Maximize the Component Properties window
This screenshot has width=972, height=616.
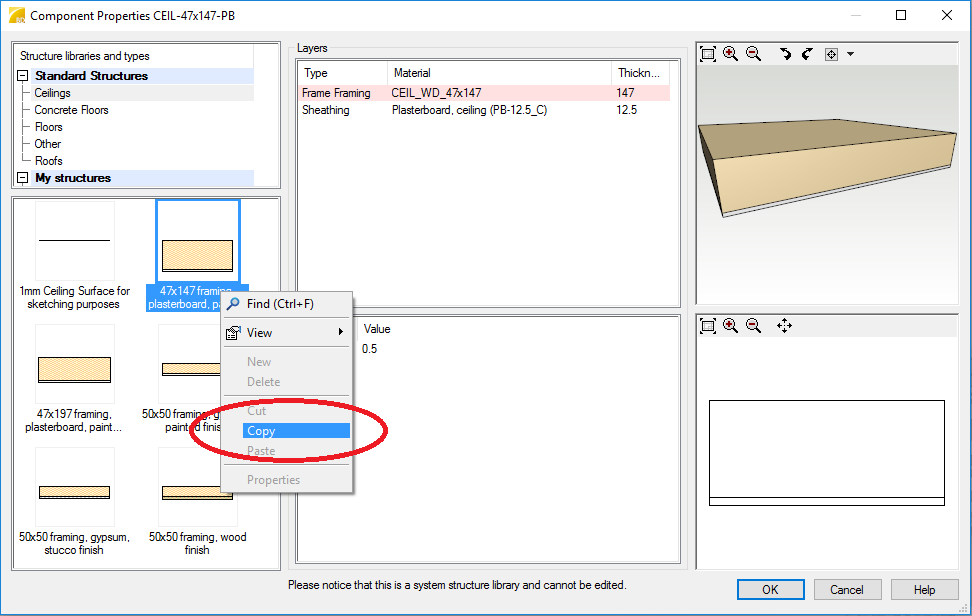click(x=901, y=15)
